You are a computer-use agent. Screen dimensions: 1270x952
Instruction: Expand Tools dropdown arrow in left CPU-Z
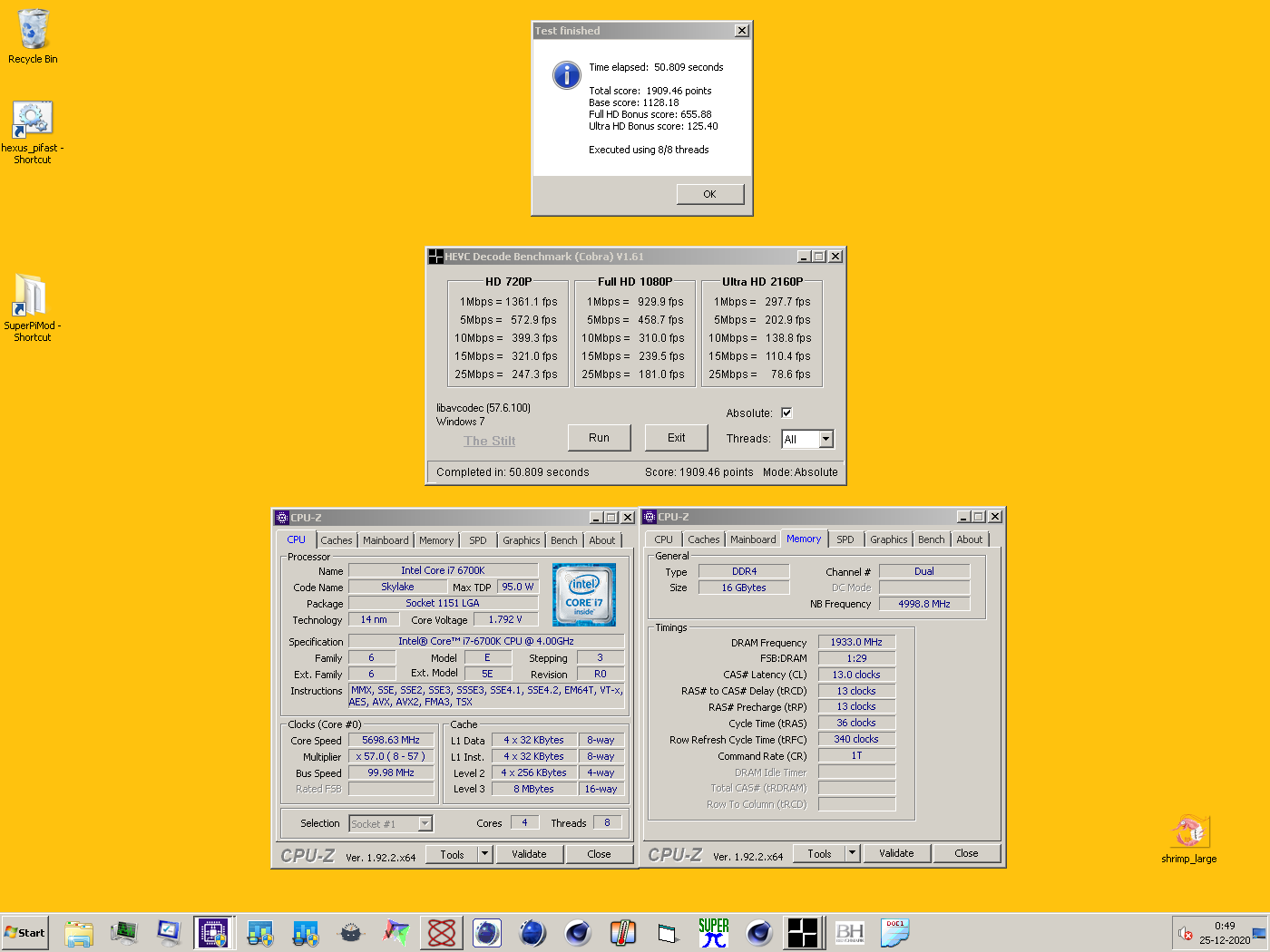(x=485, y=854)
